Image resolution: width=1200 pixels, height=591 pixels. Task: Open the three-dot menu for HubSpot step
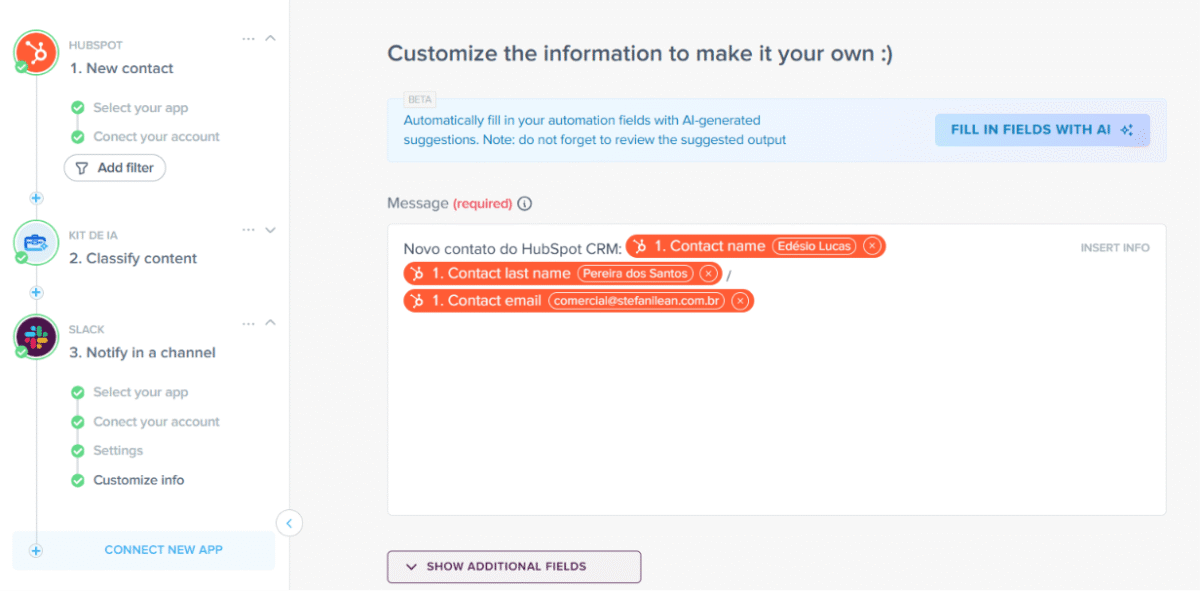(x=249, y=39)
